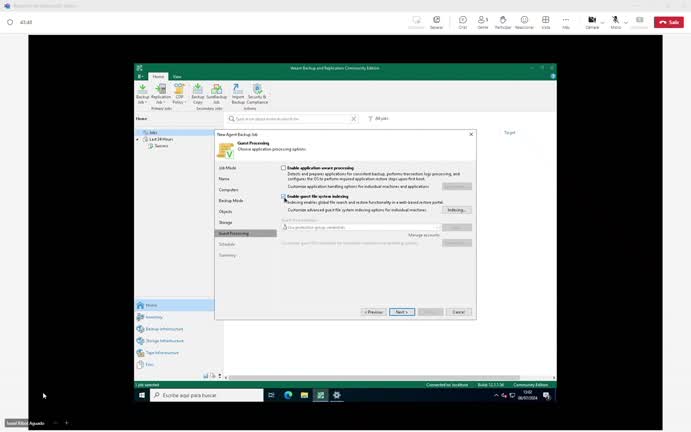This screenshot has width=691, height=432.
Task: Raise hand with the Participar icon
Action: pyautogui.click(x=502, y=22)
